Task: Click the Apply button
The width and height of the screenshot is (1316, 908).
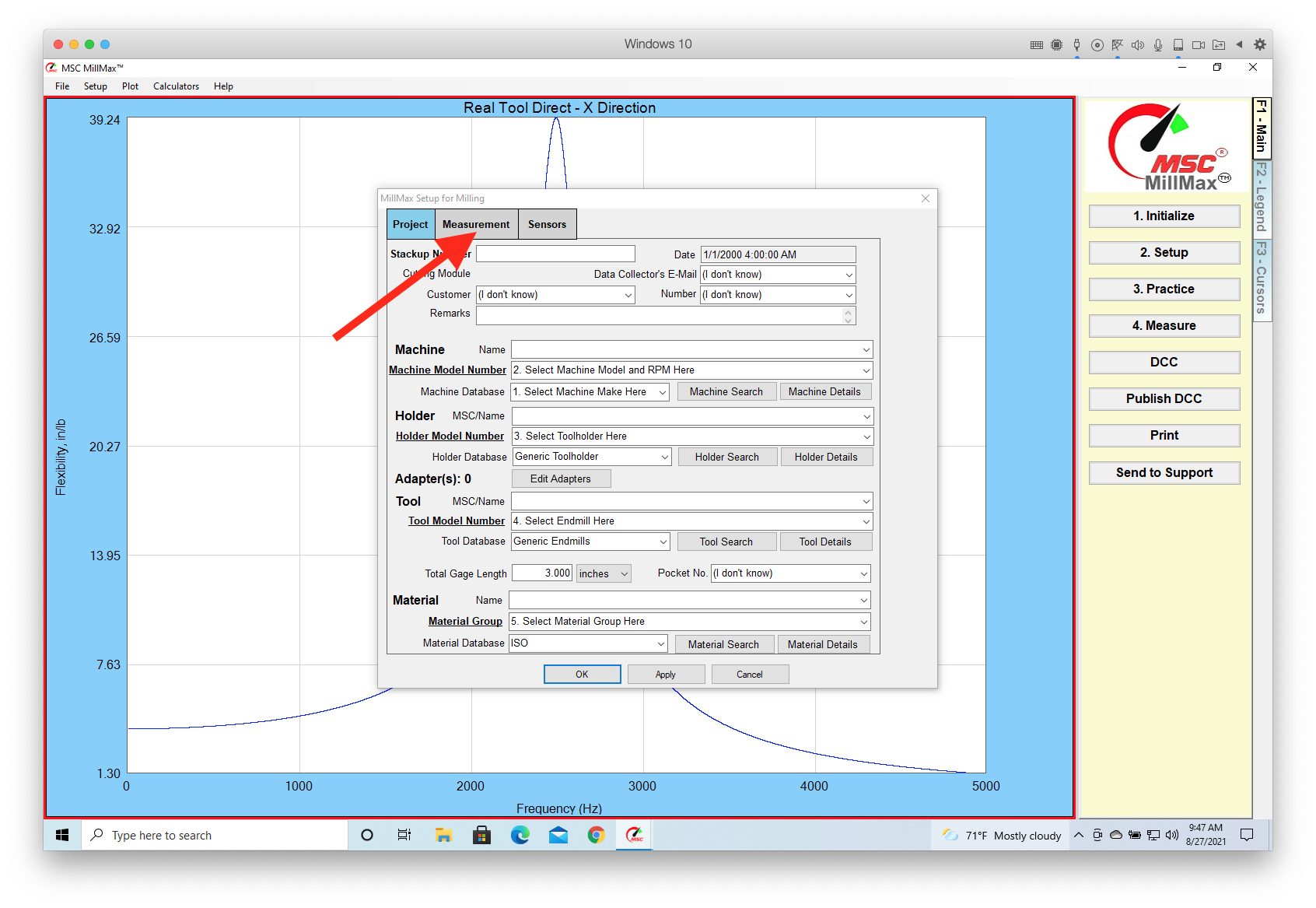Action: pyautogui.click(x=666, y=675)
